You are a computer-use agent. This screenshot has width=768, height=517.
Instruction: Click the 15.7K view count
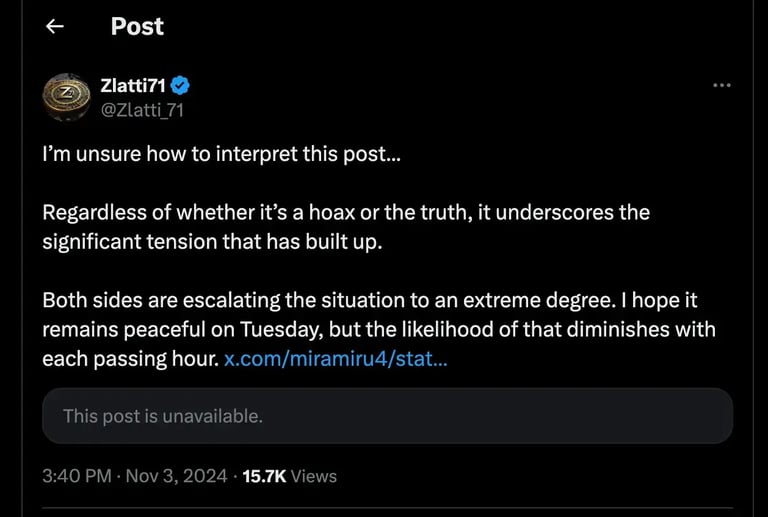click(264, 476)
